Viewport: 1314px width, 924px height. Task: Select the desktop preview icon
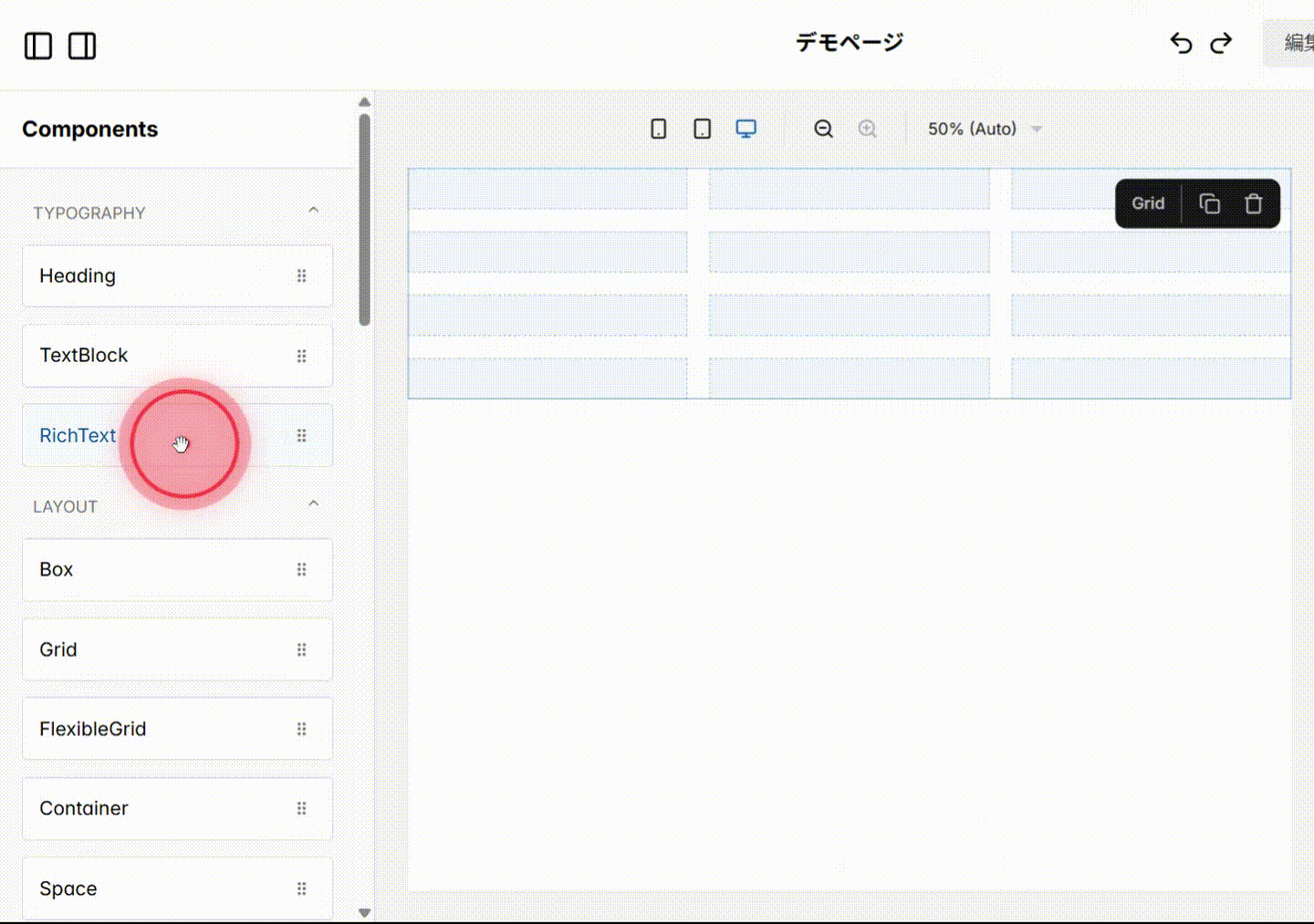(746, 129)
